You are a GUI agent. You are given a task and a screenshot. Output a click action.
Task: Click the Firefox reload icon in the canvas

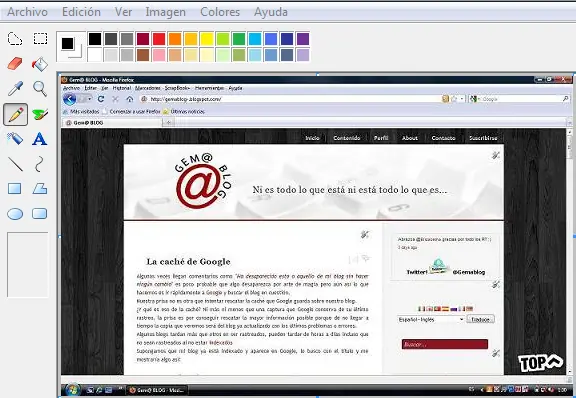[101, 99]
